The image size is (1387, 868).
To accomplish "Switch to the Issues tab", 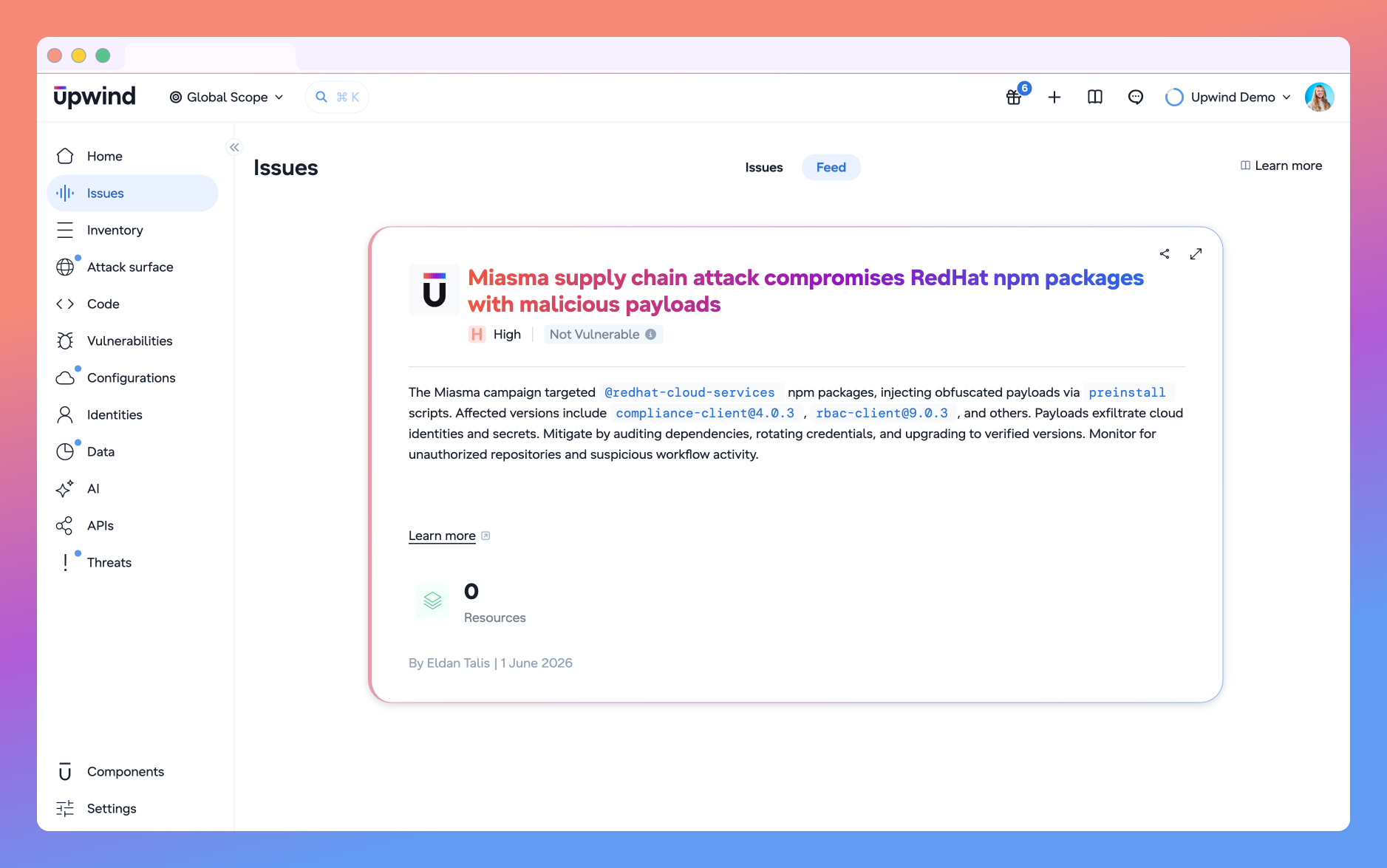I will pos(763,167).
